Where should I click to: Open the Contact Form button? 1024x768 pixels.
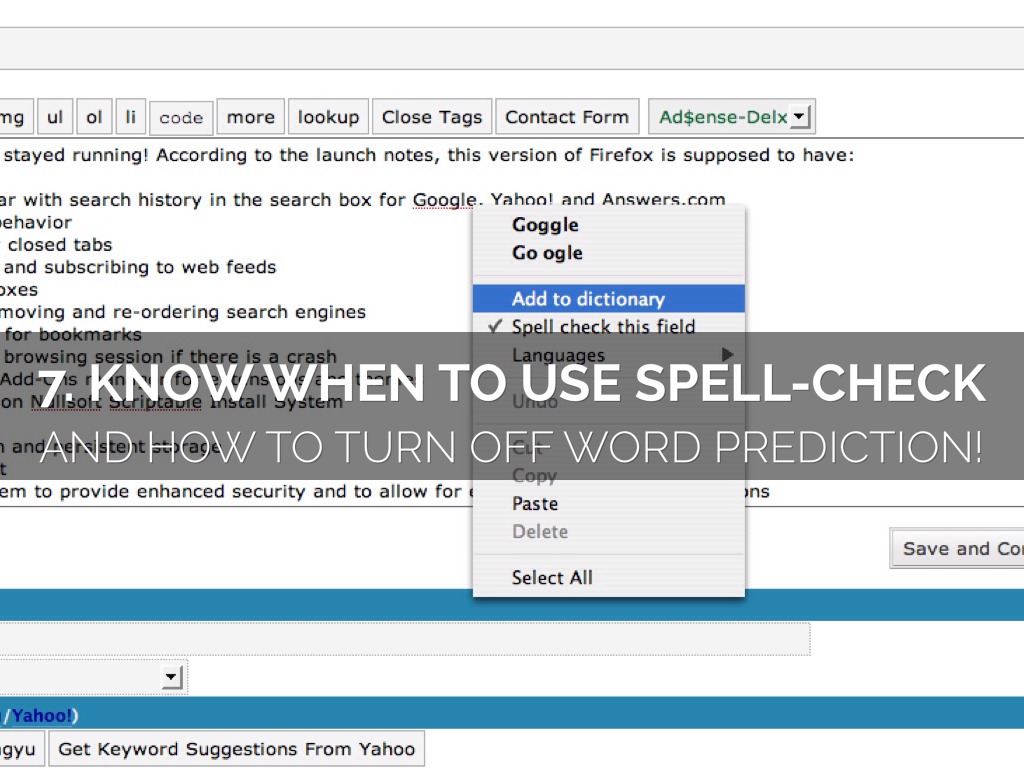(567, 117)
